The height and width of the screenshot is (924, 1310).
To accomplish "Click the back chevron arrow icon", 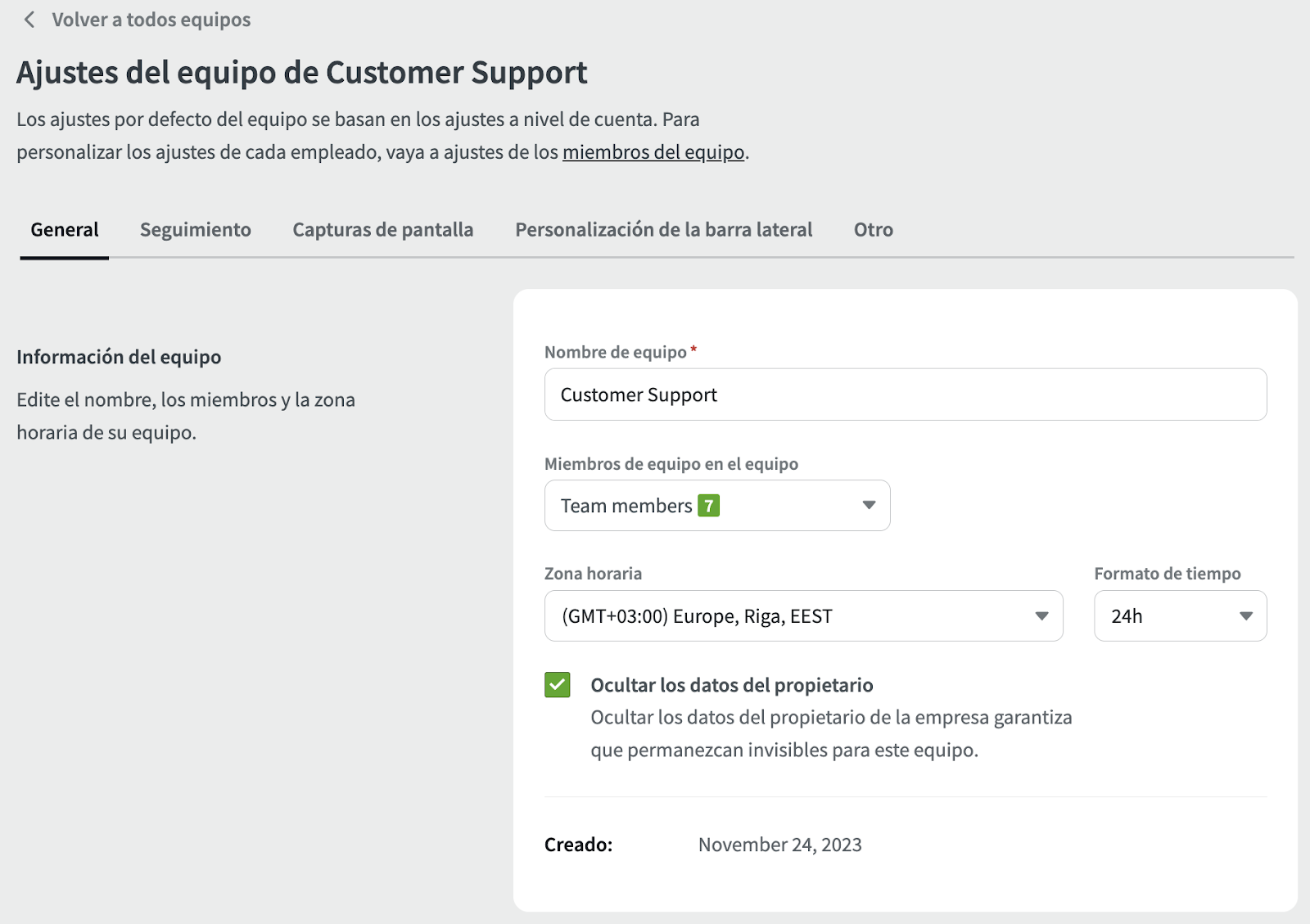I will [x=29, y=20].
